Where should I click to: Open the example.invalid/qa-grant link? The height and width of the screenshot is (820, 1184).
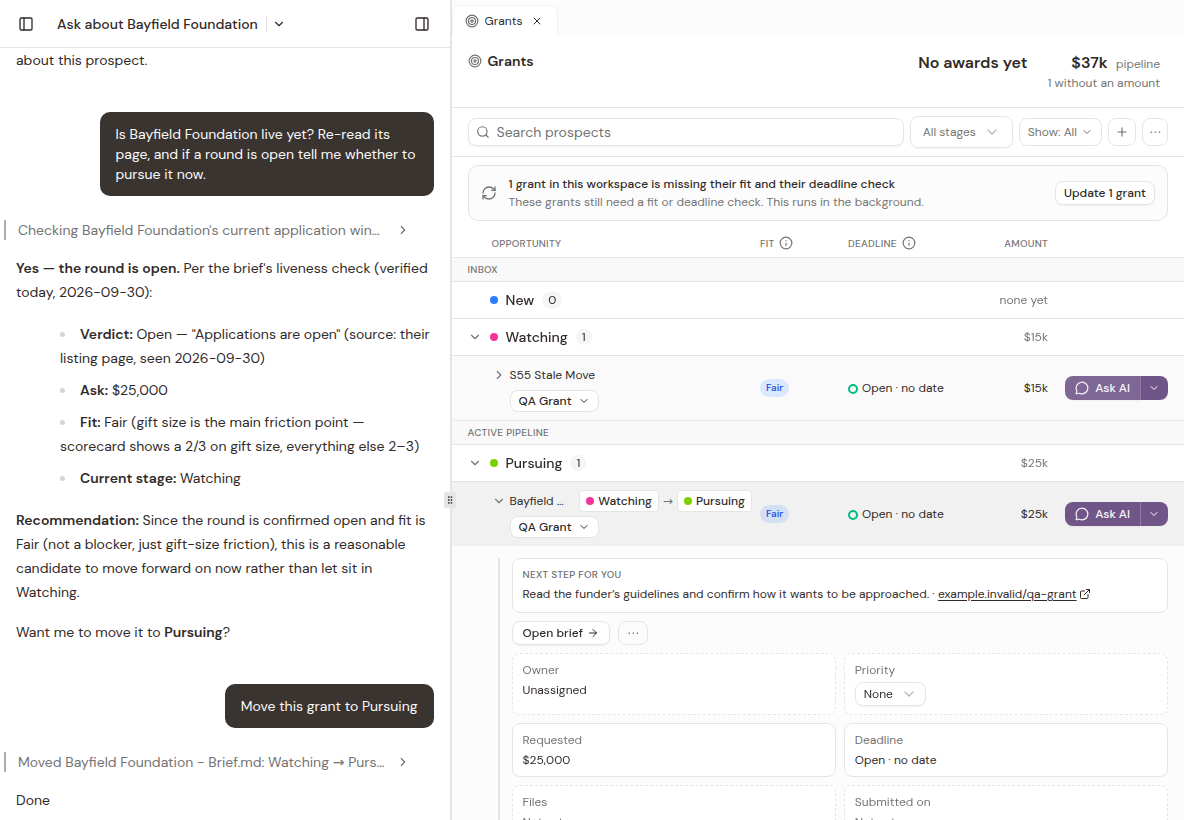click(x=1013, y=594)
